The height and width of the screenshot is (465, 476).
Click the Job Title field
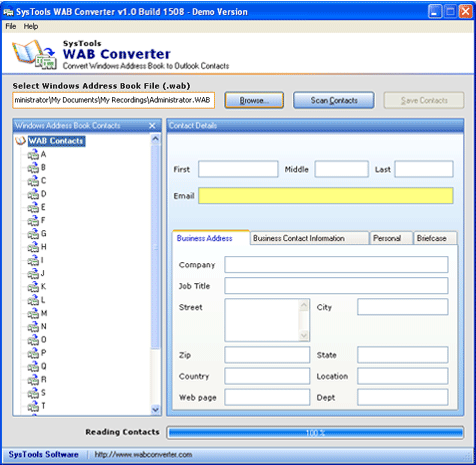point(336,286)
